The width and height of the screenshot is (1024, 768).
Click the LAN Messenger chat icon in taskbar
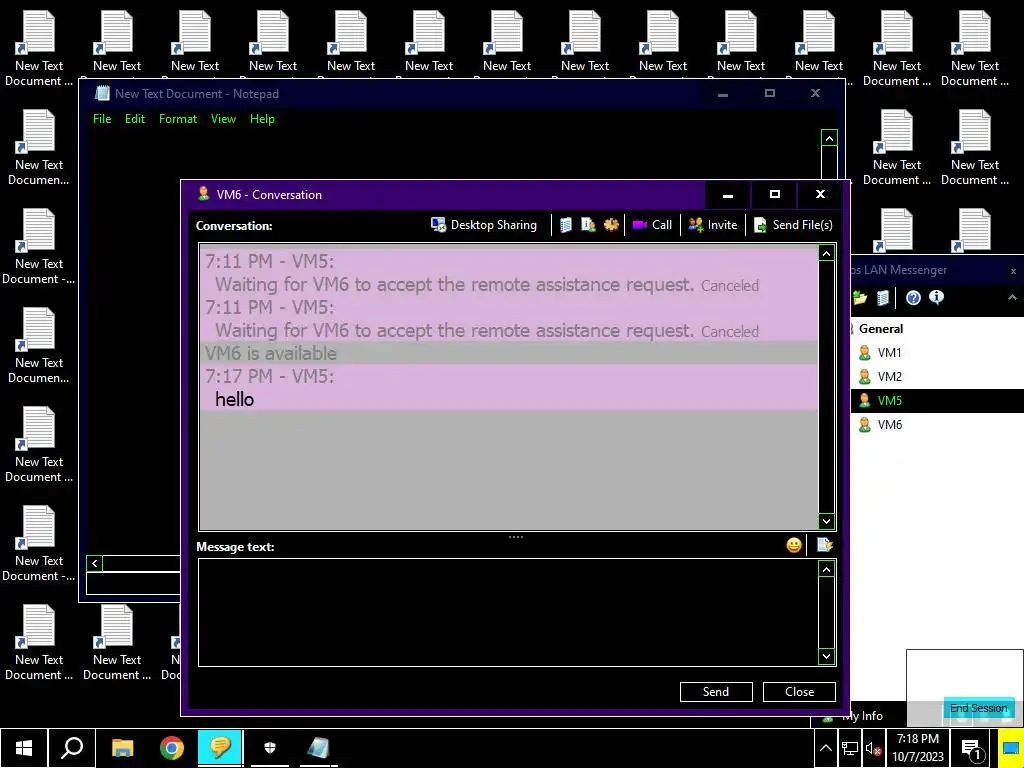pyautogui.click(x=220, y=748)
